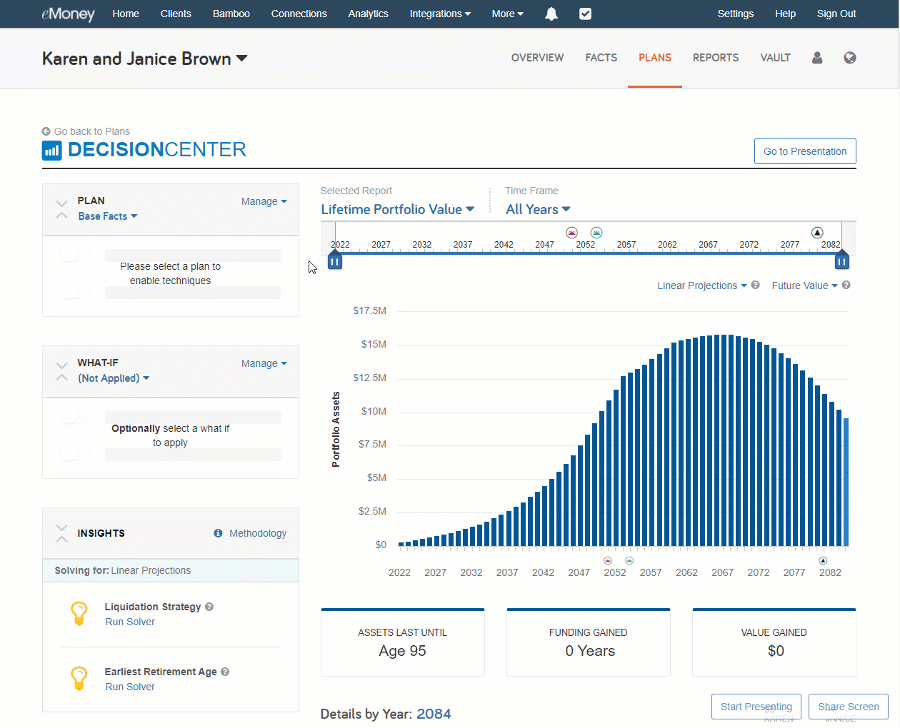
Task: Open the Methodology link
Action: (258, 533)
